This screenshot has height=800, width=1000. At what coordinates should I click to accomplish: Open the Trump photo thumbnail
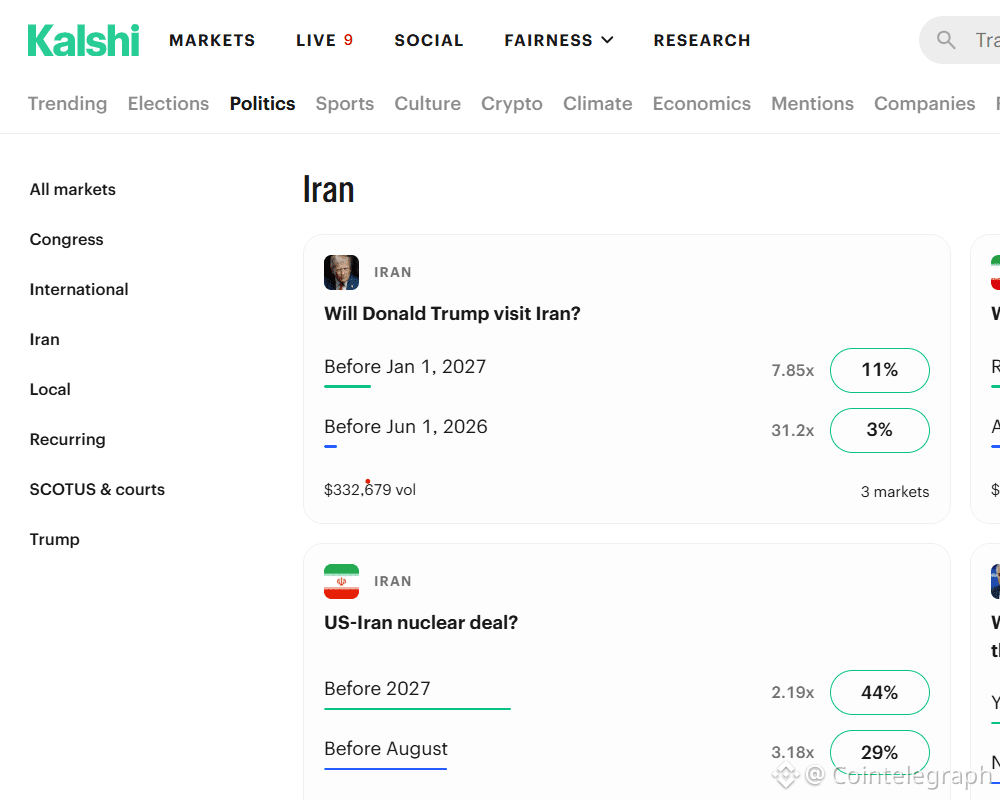[x=341, y=272]
